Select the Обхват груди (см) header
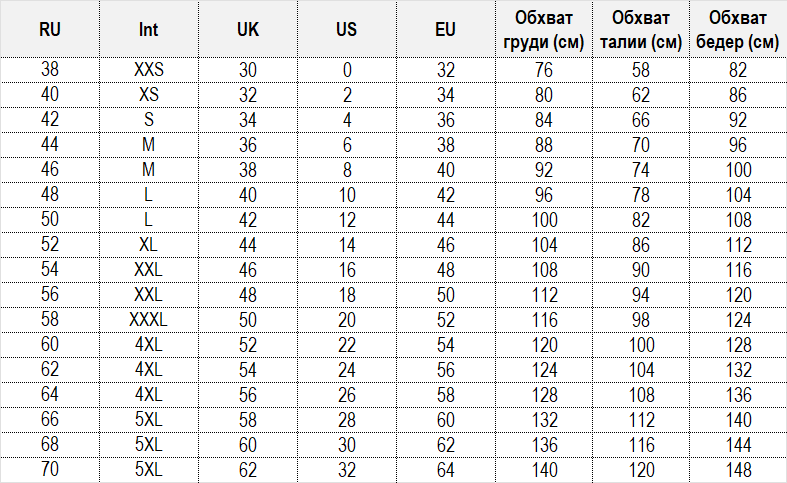 [x=542, y=29]
